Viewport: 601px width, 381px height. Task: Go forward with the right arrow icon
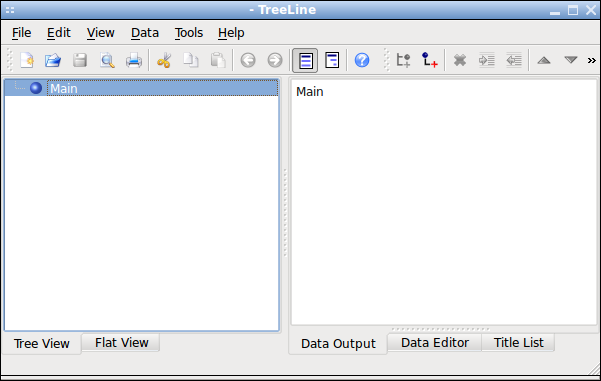pos(275,60)
